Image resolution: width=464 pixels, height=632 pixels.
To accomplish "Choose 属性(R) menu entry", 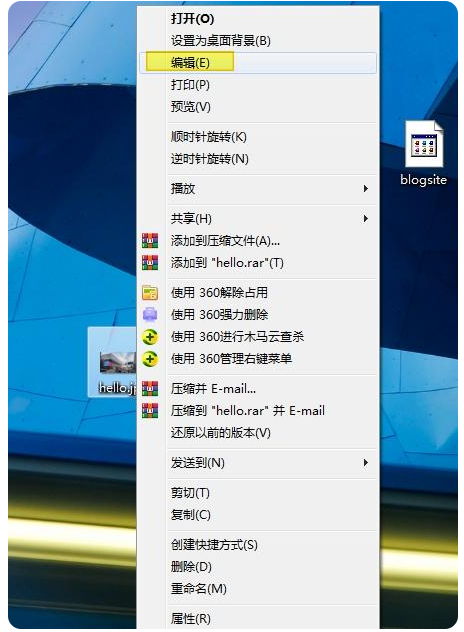I will (x=258, y=618).
